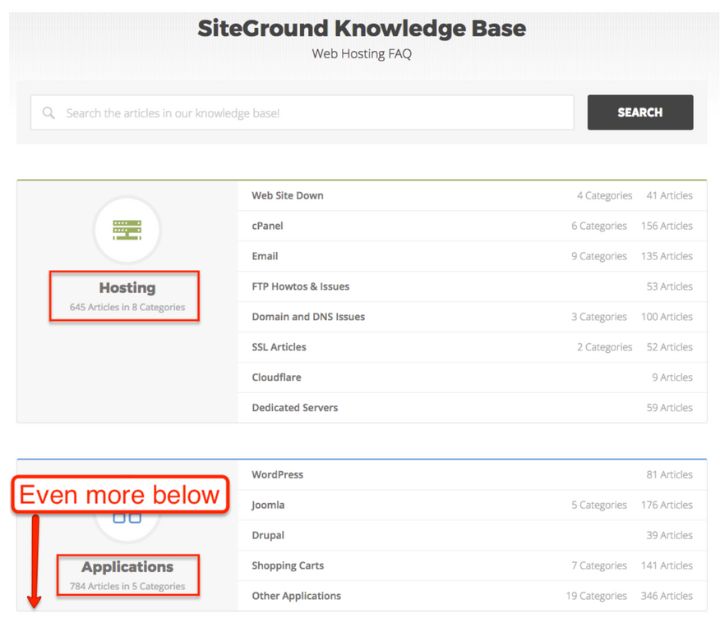Click '52 Articles' in SSL Articles row
The height and width of the screenshot is (627, 720).
point(669,347)
